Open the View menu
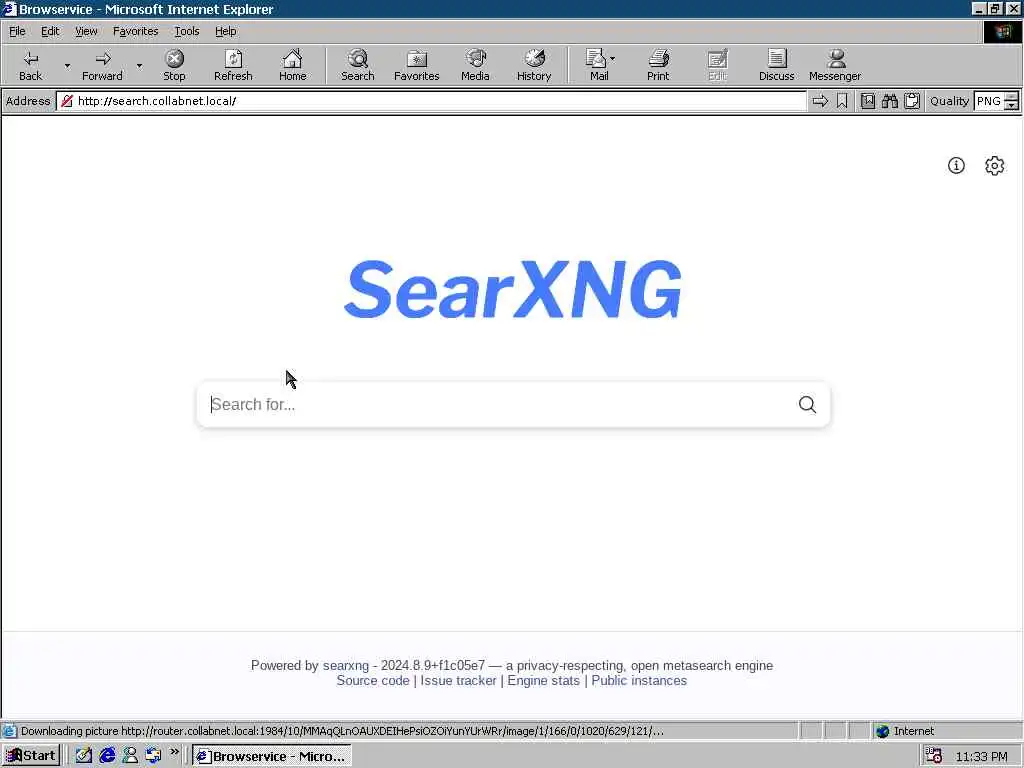1024x768 pixels. click(x=86, y=31)
